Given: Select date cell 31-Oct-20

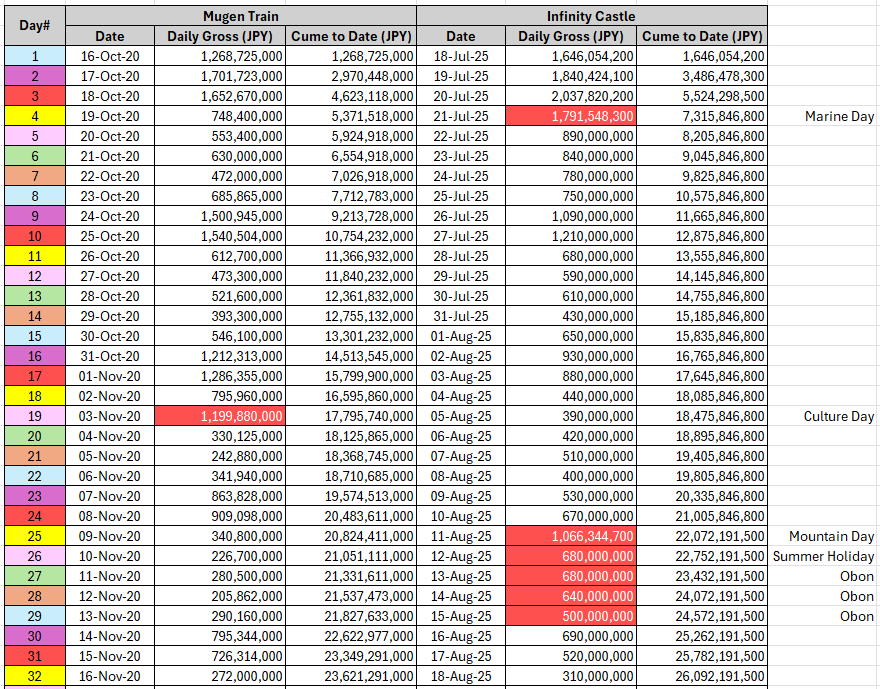Looking at the screenshot, I should [110, 356].
